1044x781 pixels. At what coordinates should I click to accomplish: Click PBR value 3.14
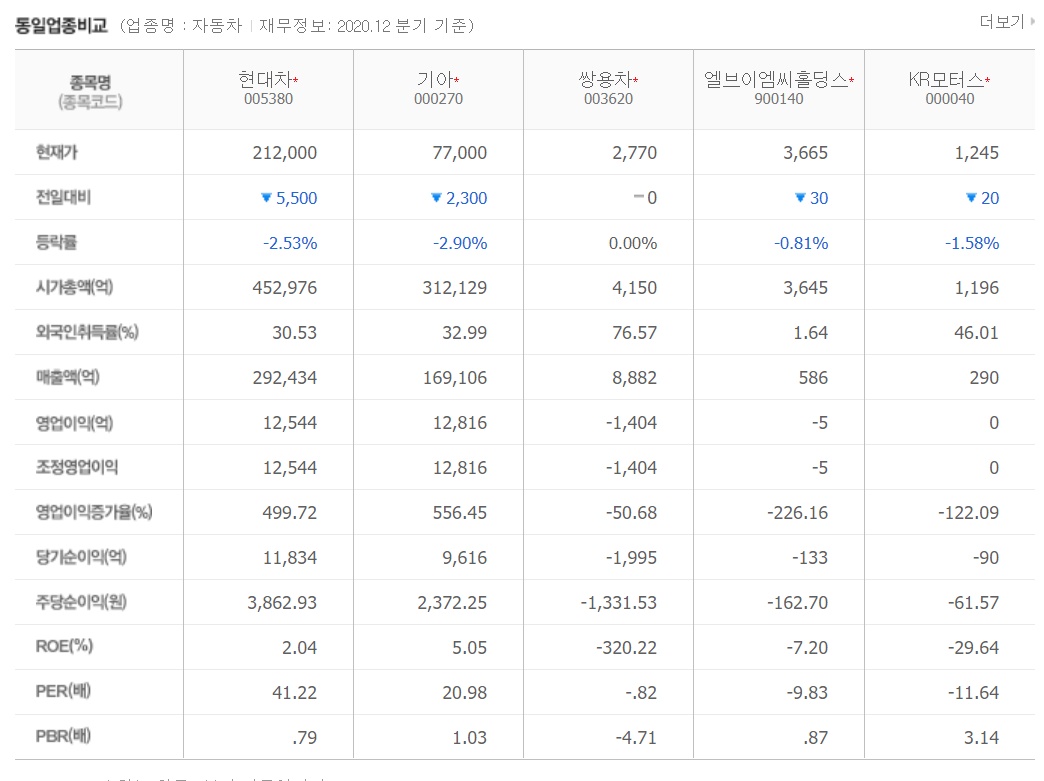click(981, 738)
